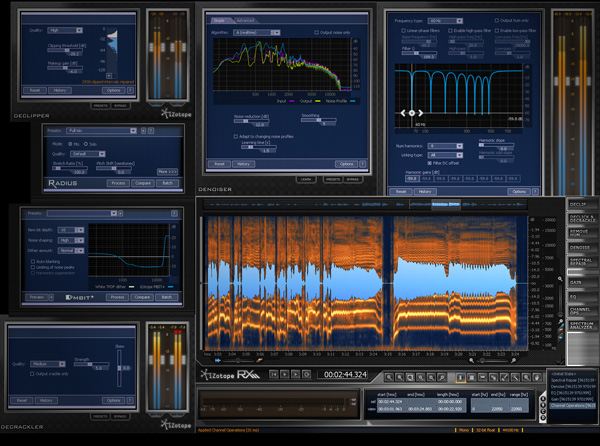Image resolution: width=600 pixels, height=446 pixels.
Task: Click the help question mark in Denoiser
Action: (363, 164)
